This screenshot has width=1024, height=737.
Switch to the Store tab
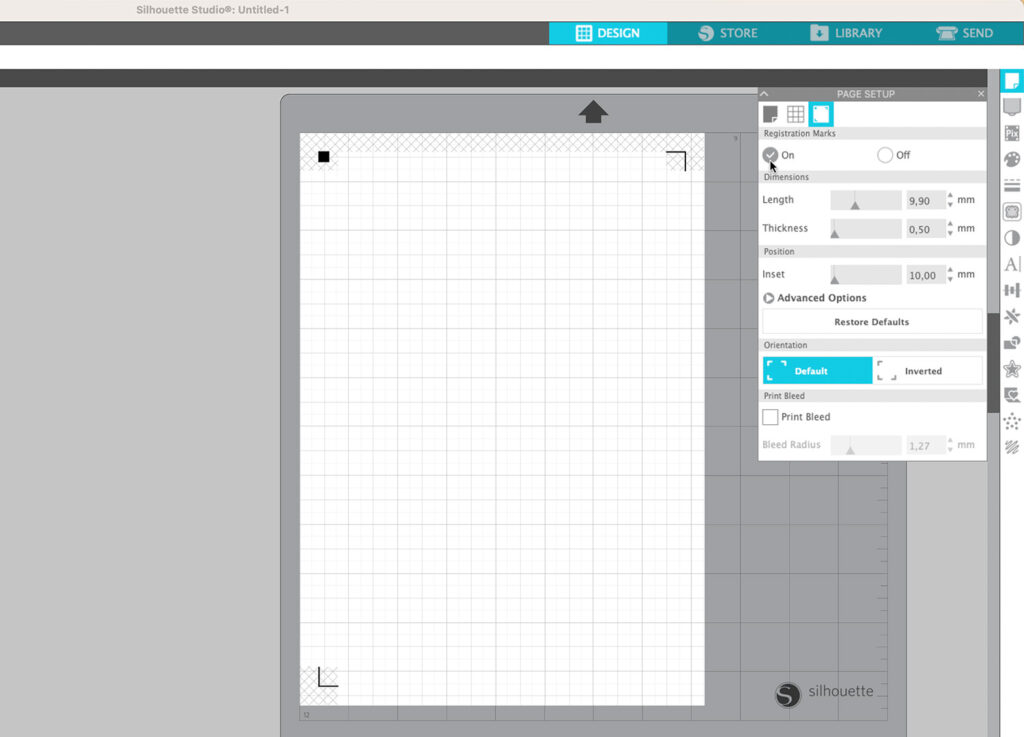click(727, 33)
